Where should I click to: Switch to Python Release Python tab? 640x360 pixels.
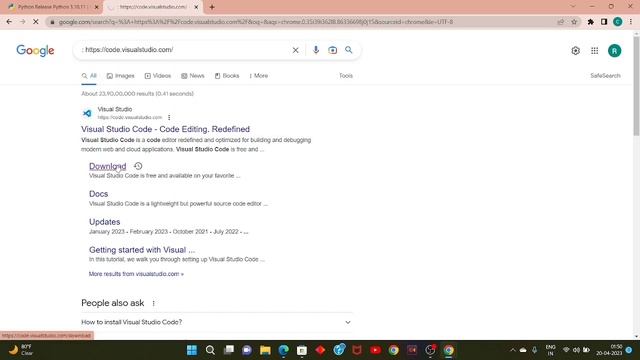click(x=53, y=7)
